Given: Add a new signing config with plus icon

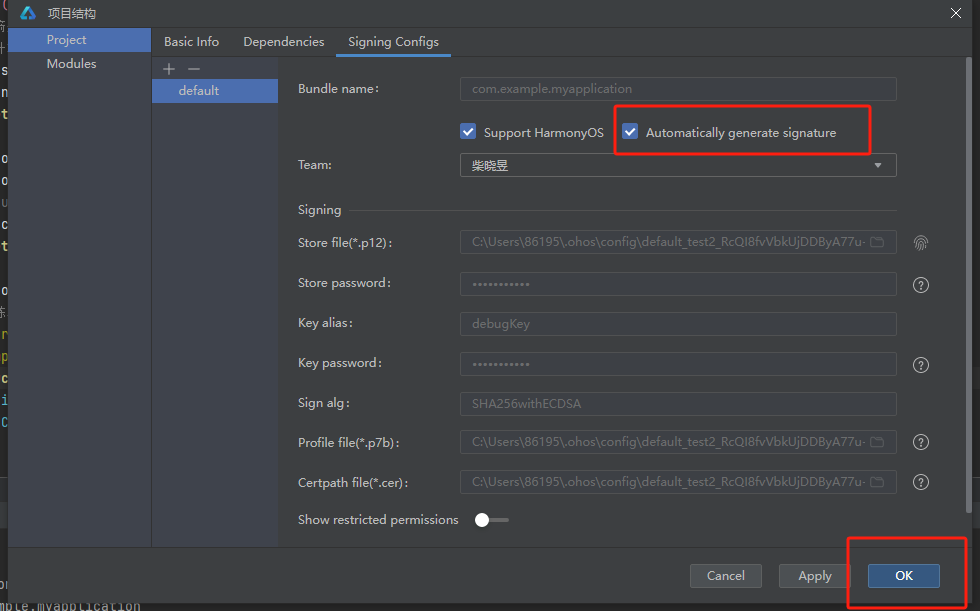Looking at the screenshot, I should (169, 69).
